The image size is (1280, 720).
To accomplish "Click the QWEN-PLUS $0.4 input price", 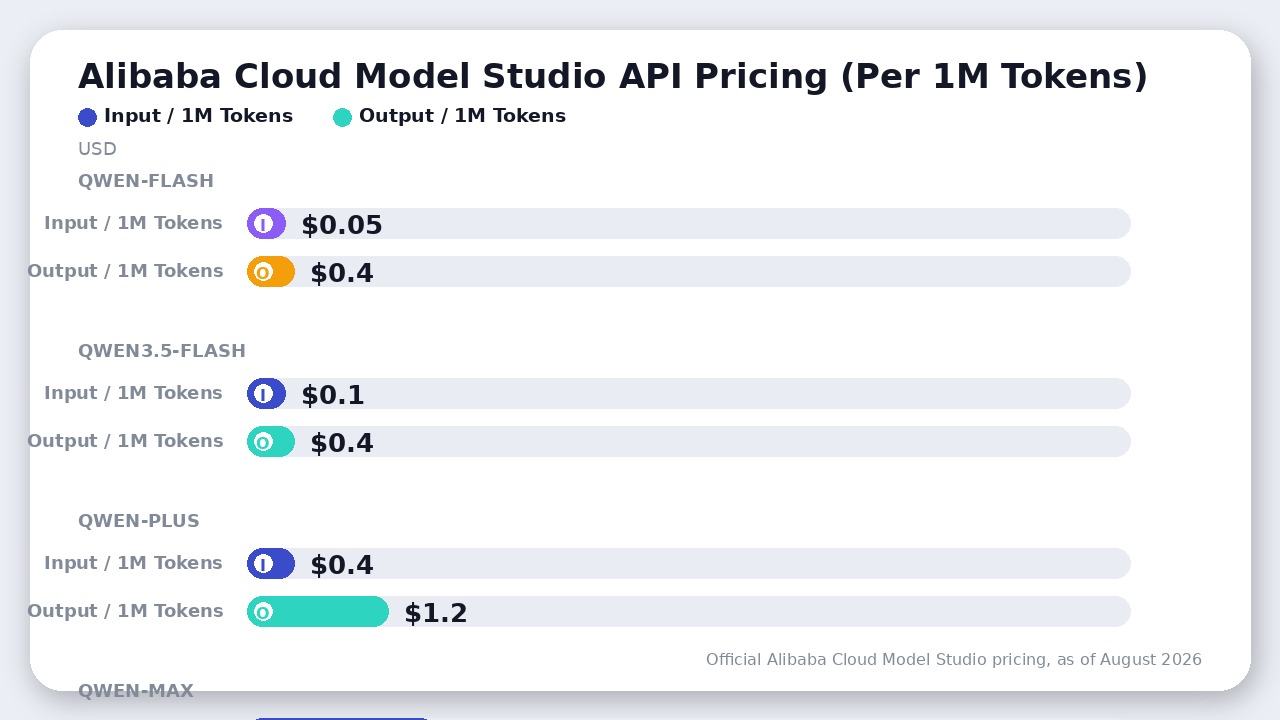I will coord(342,565).
